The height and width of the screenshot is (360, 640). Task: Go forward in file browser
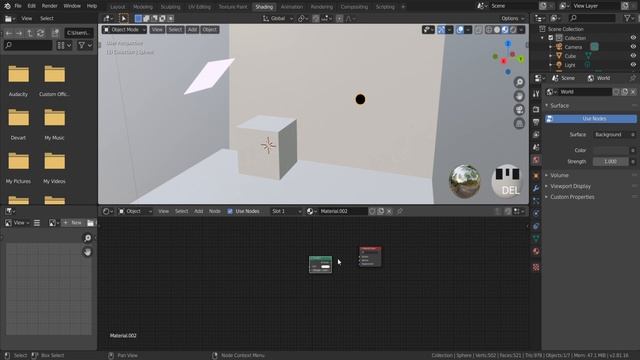click(19, 33)
